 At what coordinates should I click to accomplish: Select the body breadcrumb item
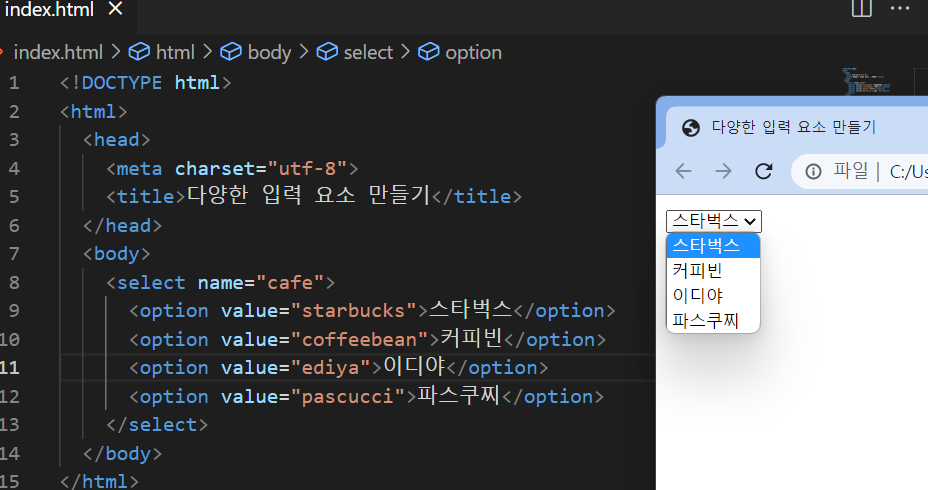269,53
